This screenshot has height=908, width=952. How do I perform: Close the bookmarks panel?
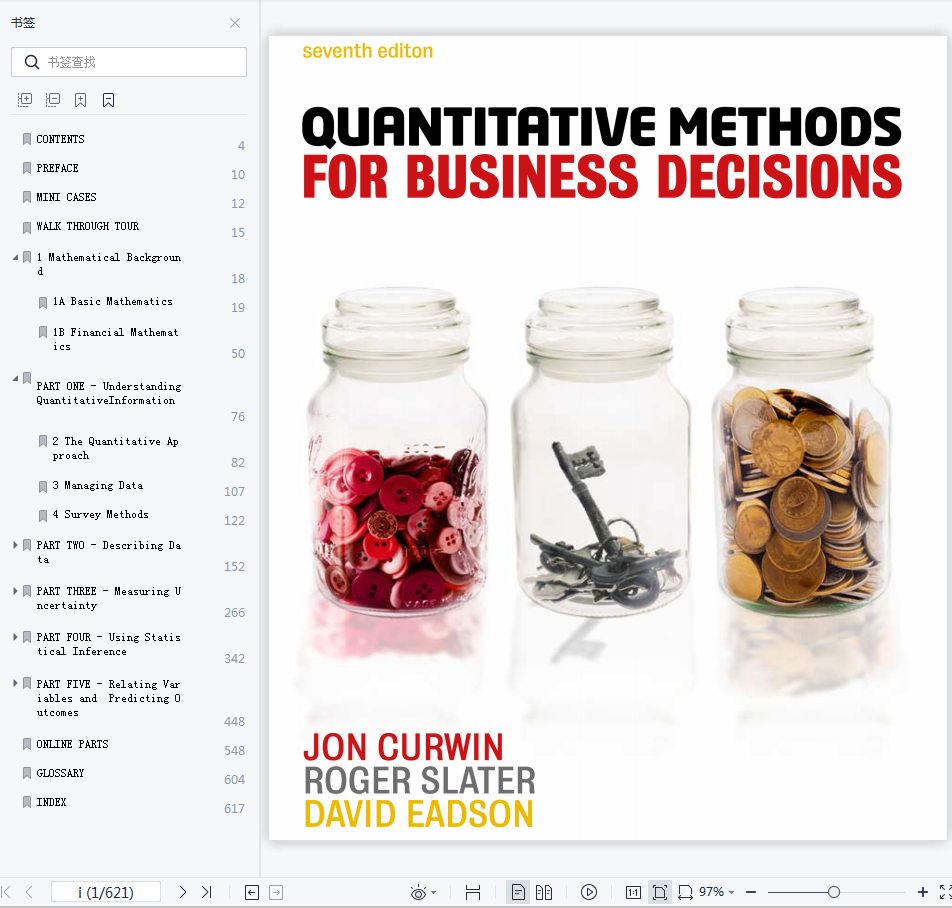coord(235,23)
